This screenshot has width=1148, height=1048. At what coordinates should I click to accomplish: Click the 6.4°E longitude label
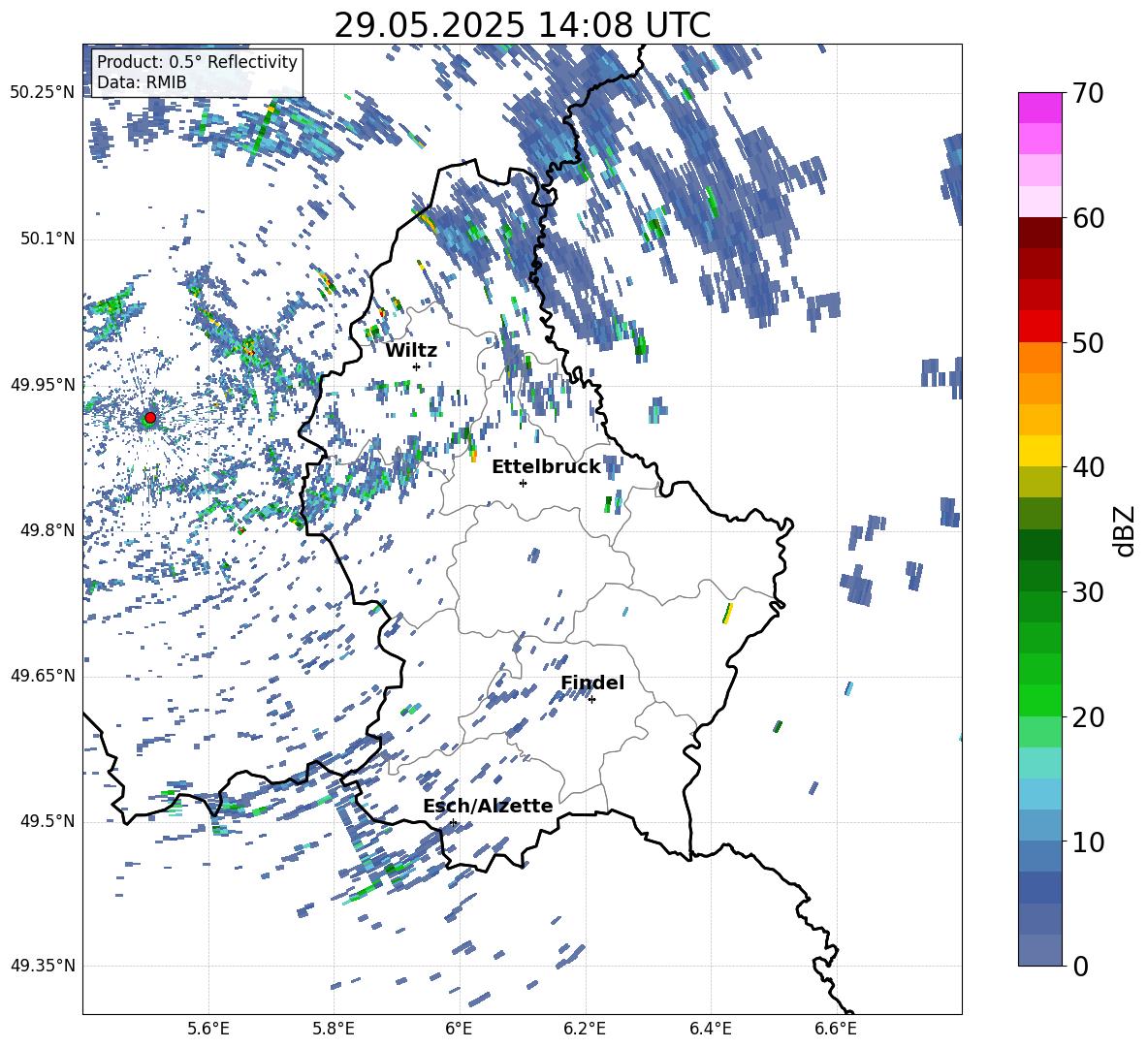(x=710, y=1029)
